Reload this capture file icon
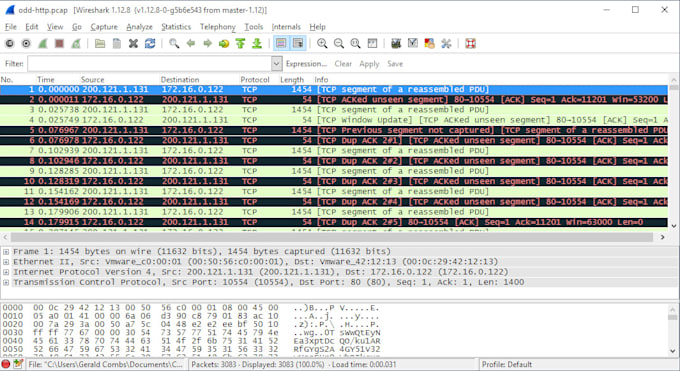Viewport: 680px width, 371px height. 150,43
